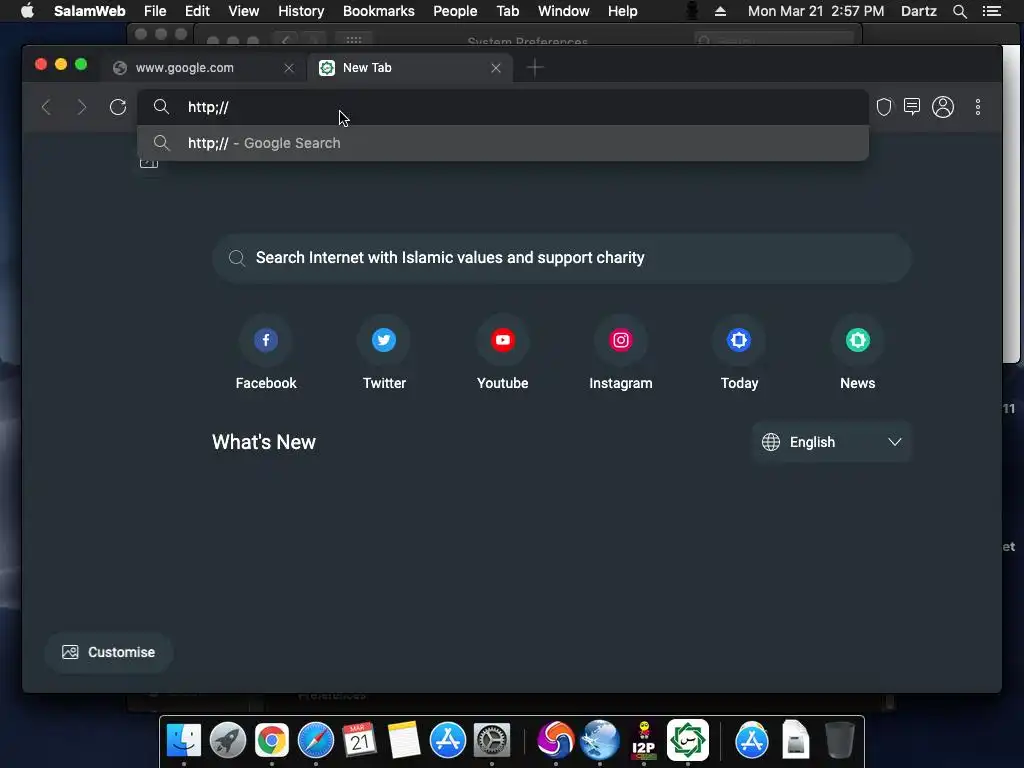
Task: Open the People menu
Action: click(455, 11)
